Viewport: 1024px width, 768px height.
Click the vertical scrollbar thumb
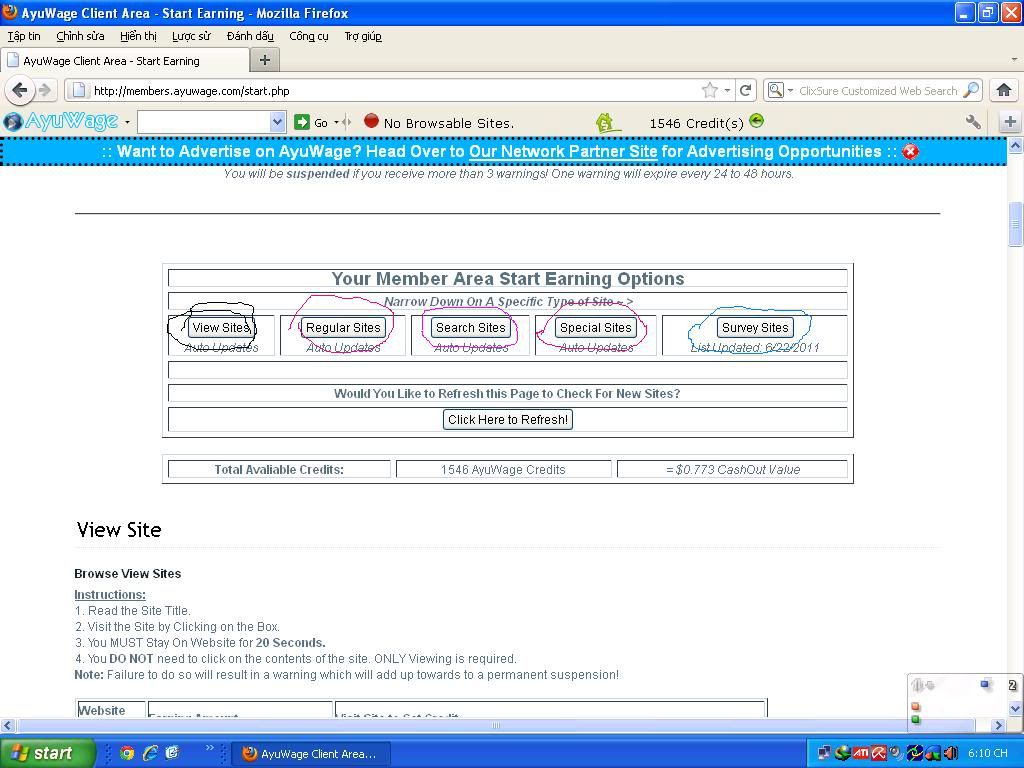(1015, 225)
